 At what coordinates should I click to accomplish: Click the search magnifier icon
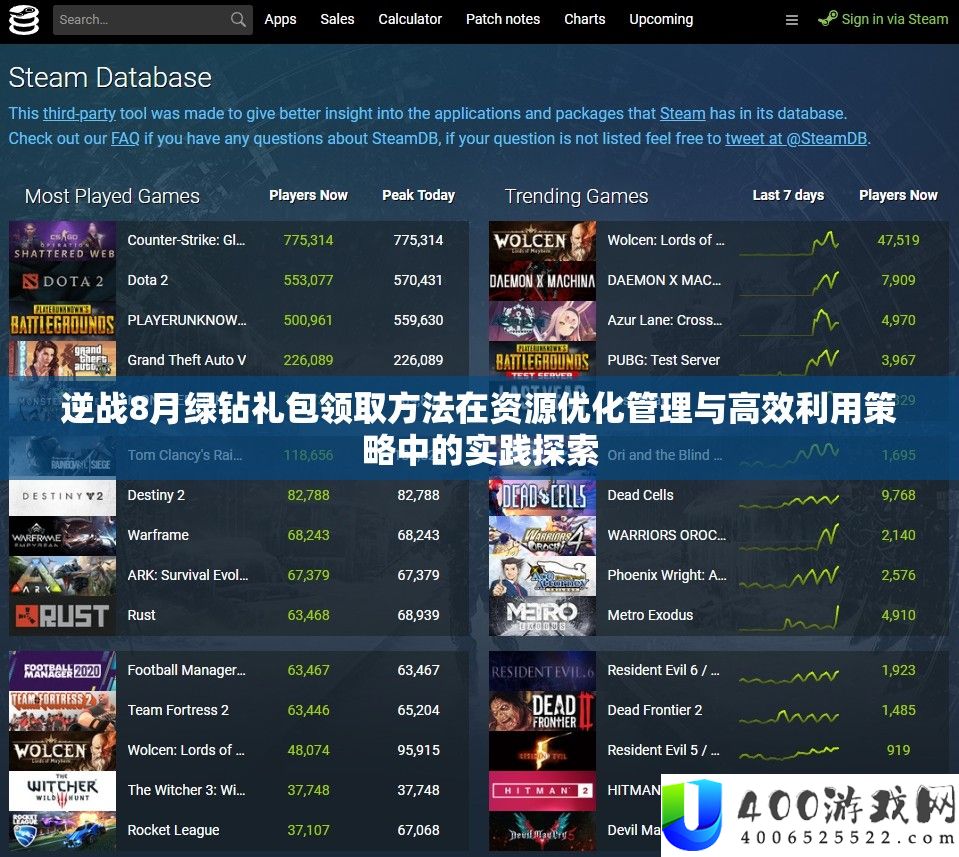(x=239, y=20)
